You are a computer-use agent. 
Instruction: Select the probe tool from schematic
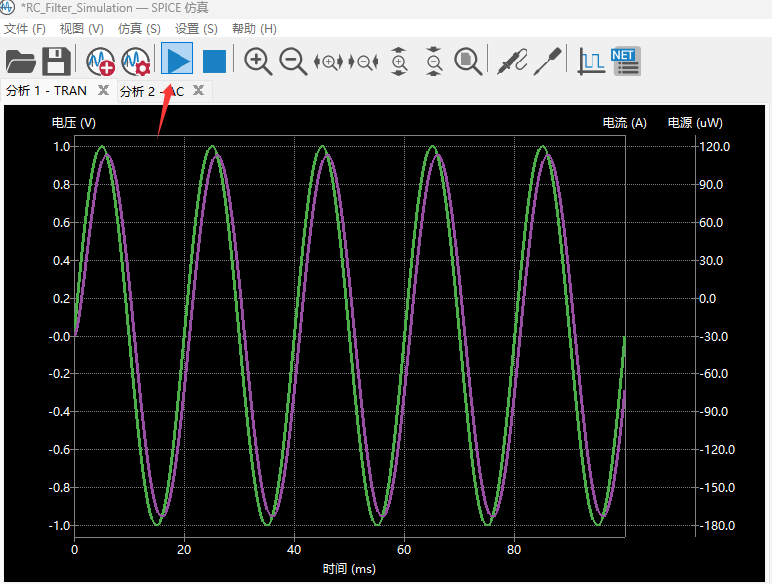[512, 62]
